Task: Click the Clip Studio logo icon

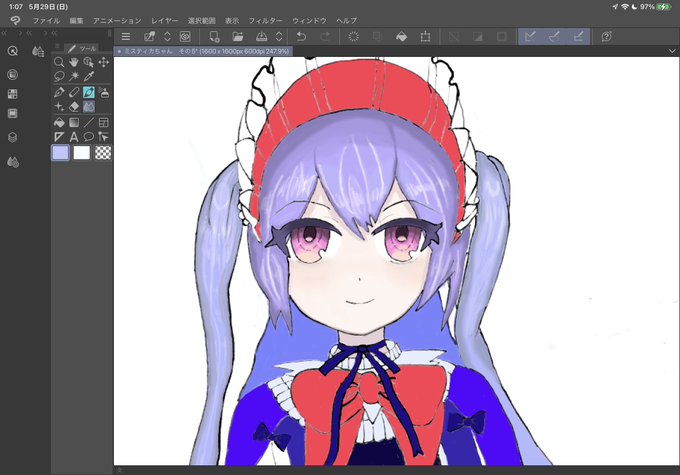Action: coord(15,20)
